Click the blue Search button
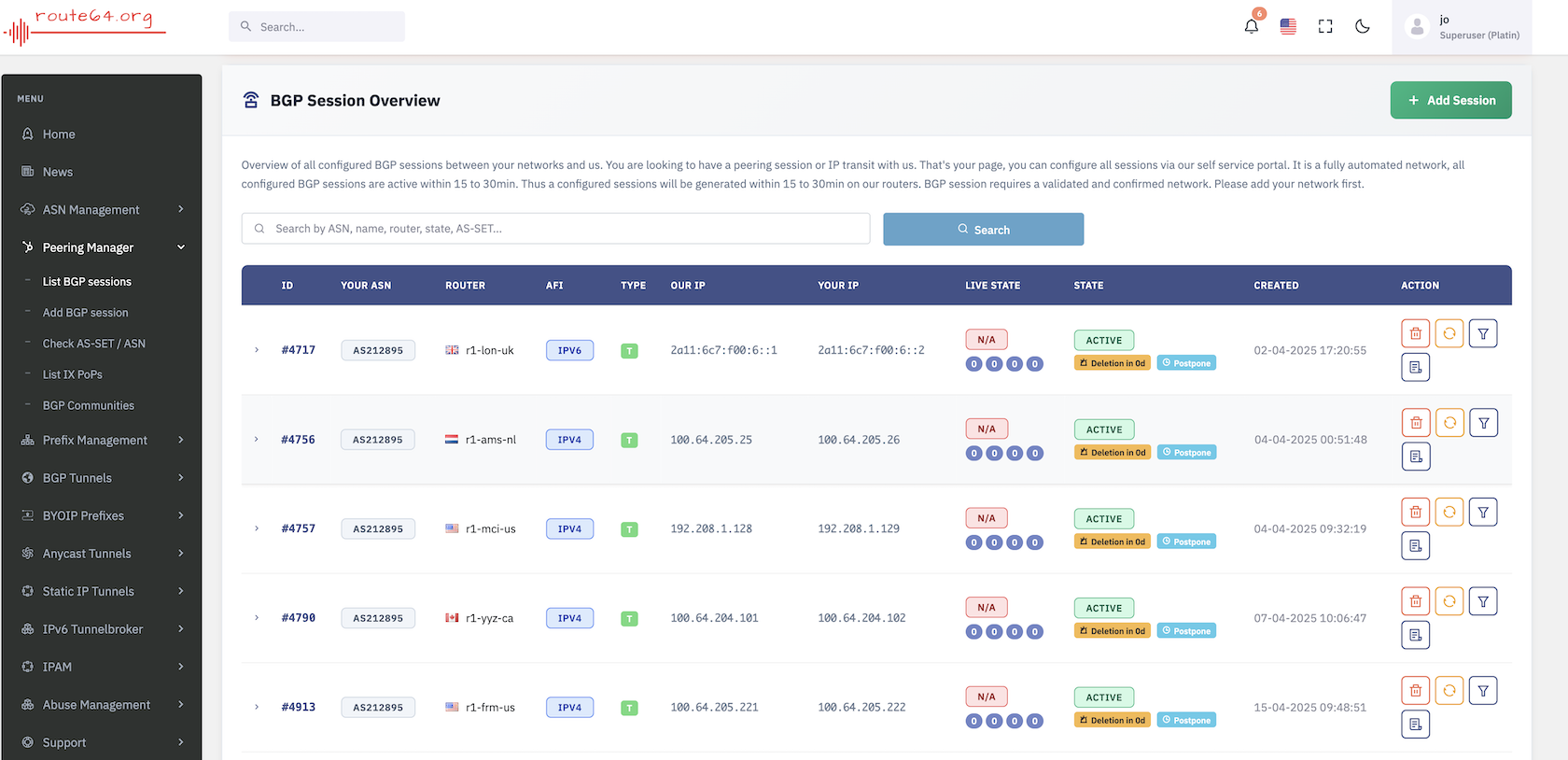Viewport: 1568px width, 760px height. (x=983, y=230)
